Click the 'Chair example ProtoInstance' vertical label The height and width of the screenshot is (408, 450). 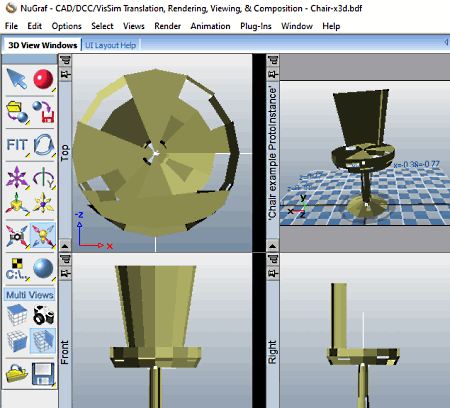[273, 153]
